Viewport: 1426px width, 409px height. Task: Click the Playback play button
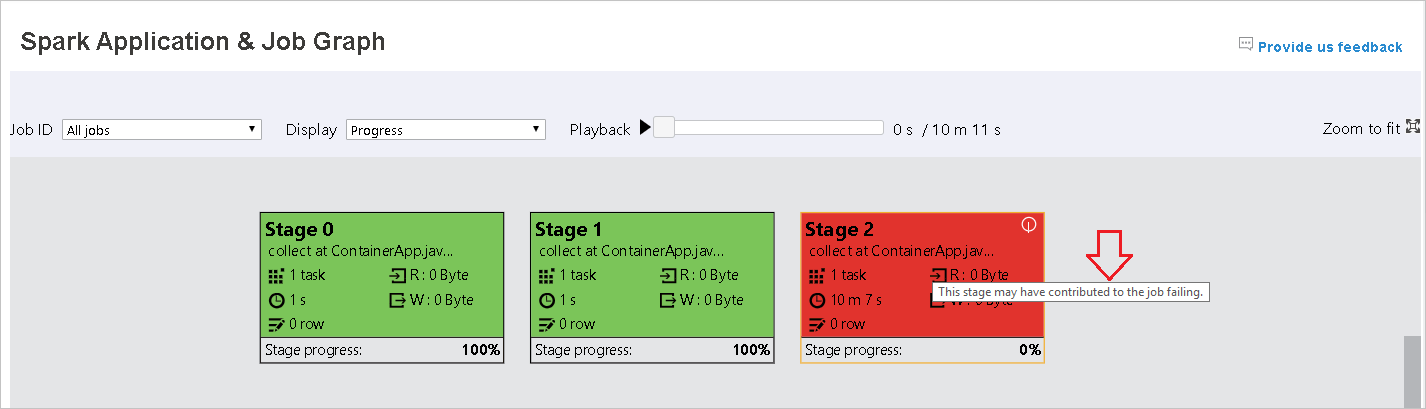(645, 128)
